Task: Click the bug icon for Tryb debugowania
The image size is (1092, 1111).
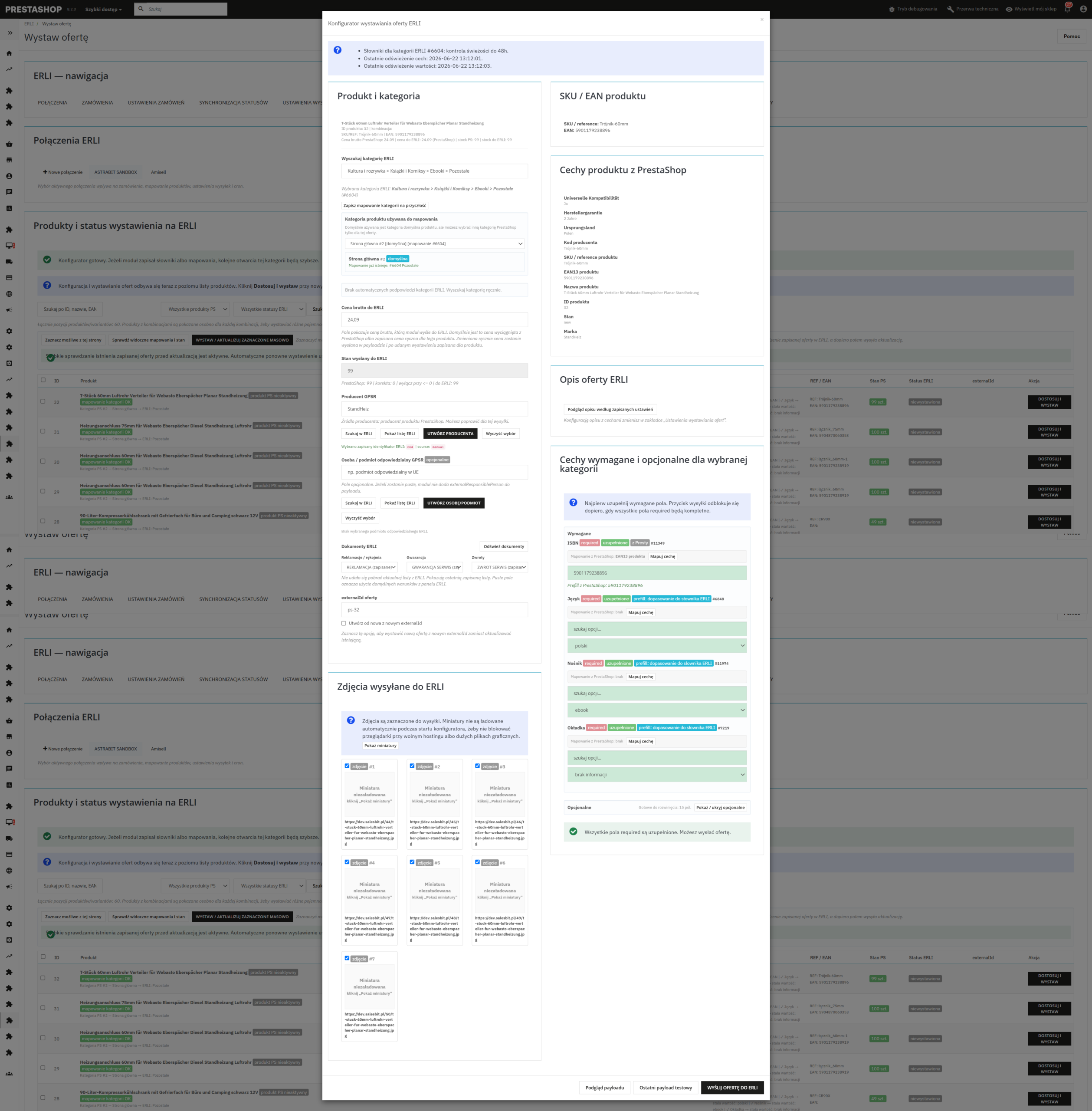Action: point(892,9)
